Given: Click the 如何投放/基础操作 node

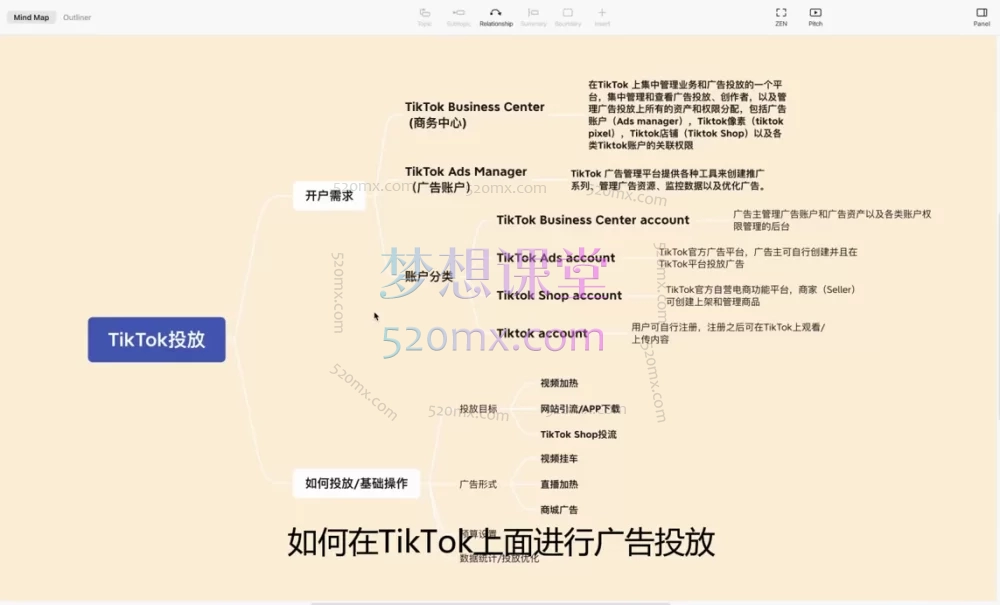Looking at the screenshot, I should [357, 483].
